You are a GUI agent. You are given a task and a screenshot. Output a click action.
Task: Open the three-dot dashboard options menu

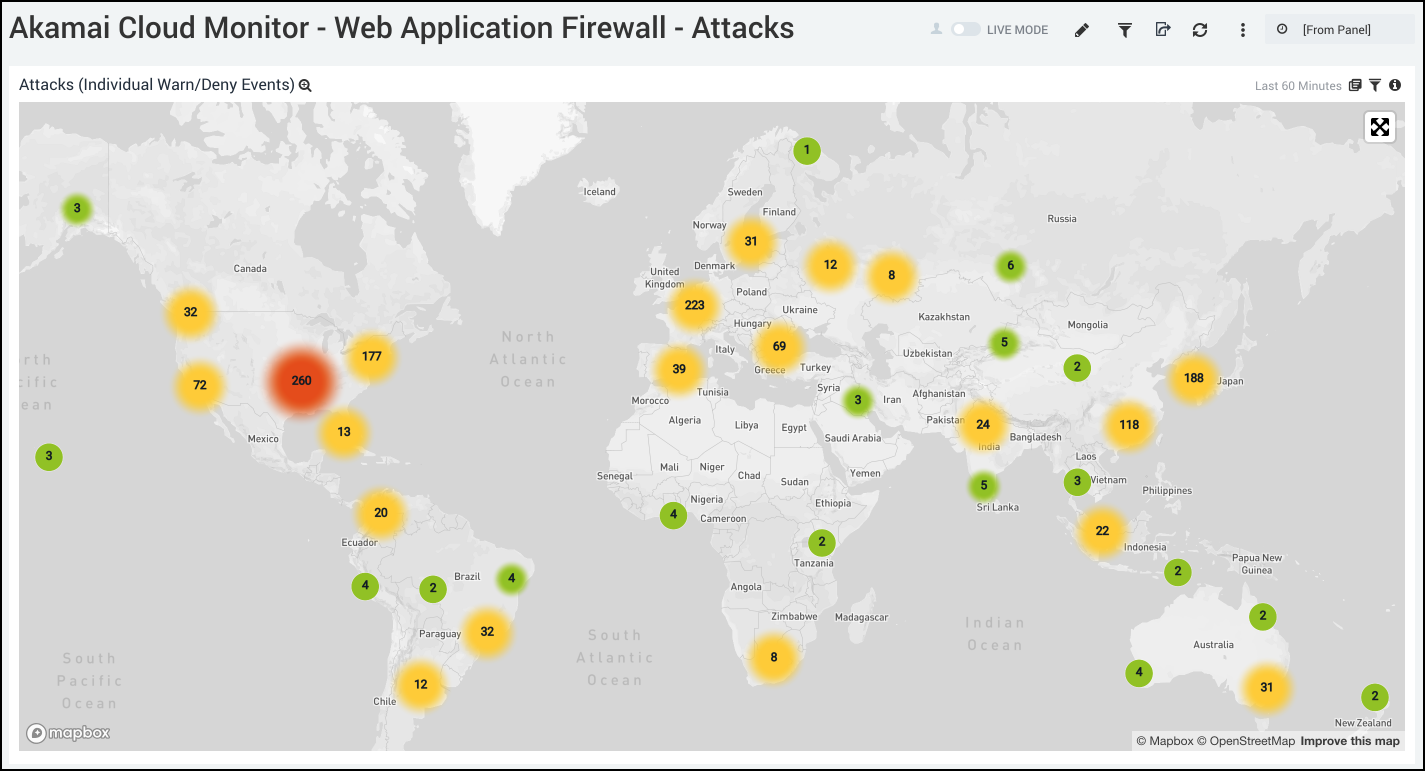click(1241, 30)
